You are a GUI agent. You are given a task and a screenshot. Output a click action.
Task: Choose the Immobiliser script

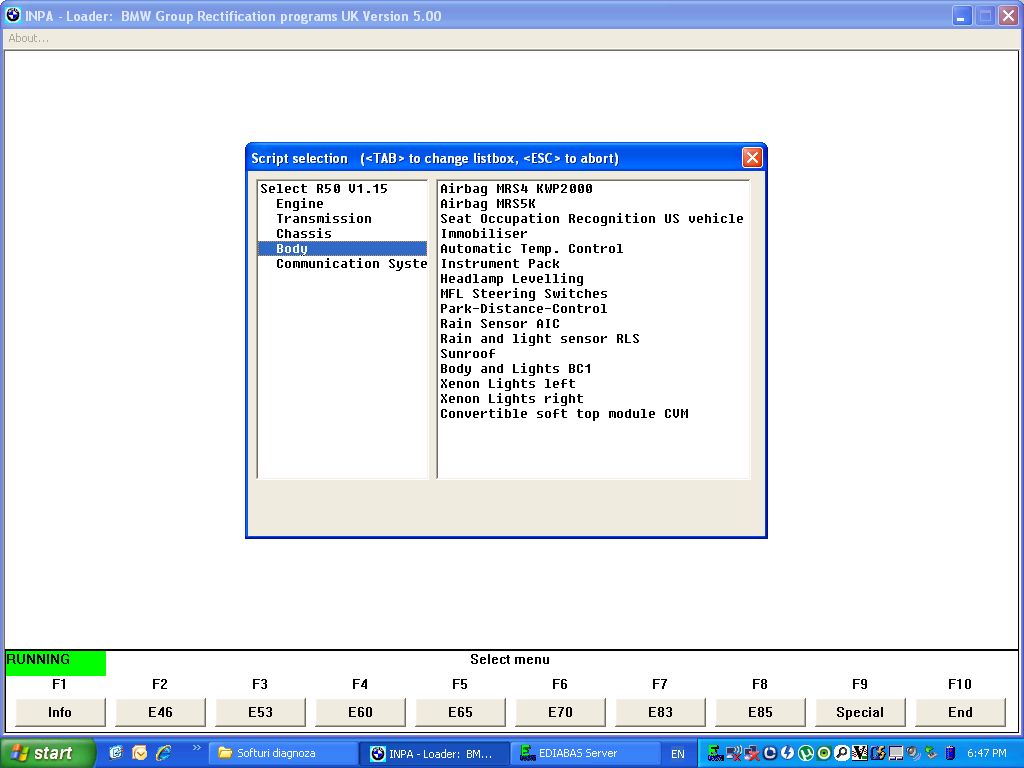(483, 234)
